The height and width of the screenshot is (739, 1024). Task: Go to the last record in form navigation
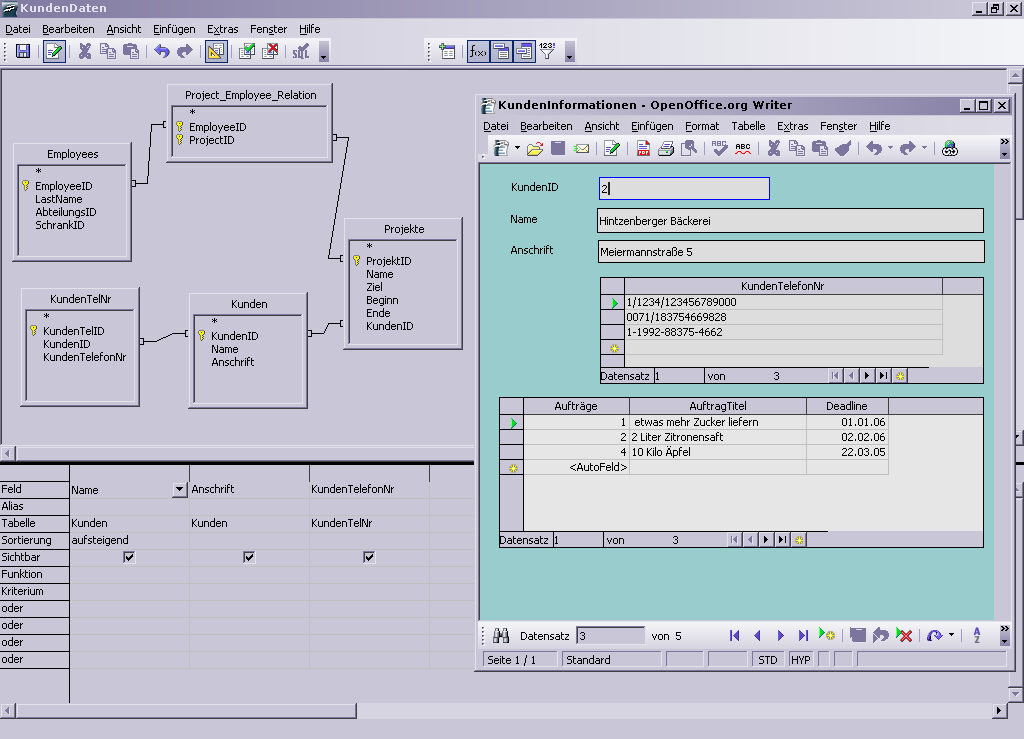803,635
